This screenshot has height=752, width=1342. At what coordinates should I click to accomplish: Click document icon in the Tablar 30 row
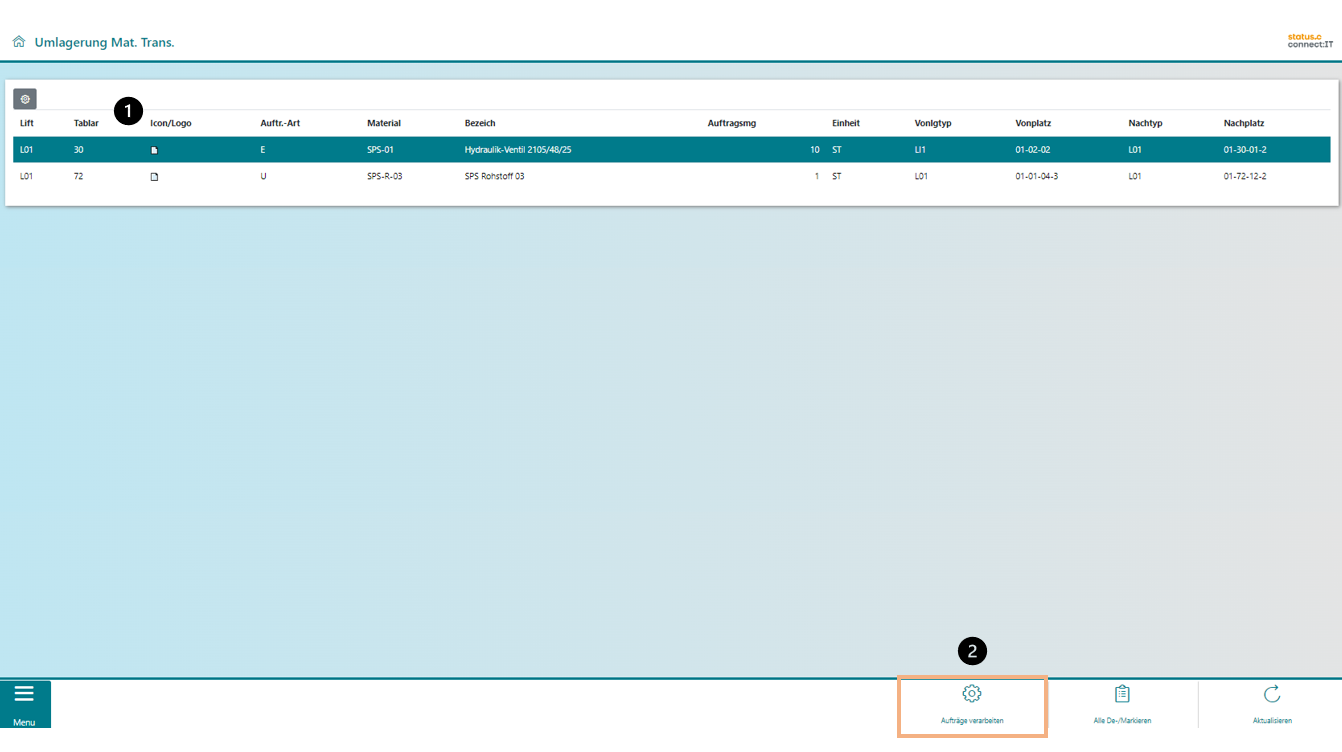click(154, 150)
